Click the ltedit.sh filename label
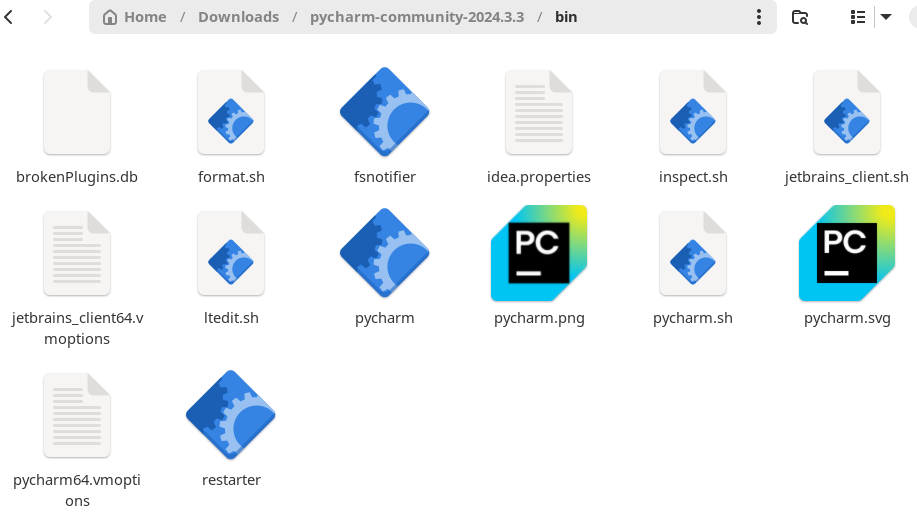 click(x=231, y=318)
